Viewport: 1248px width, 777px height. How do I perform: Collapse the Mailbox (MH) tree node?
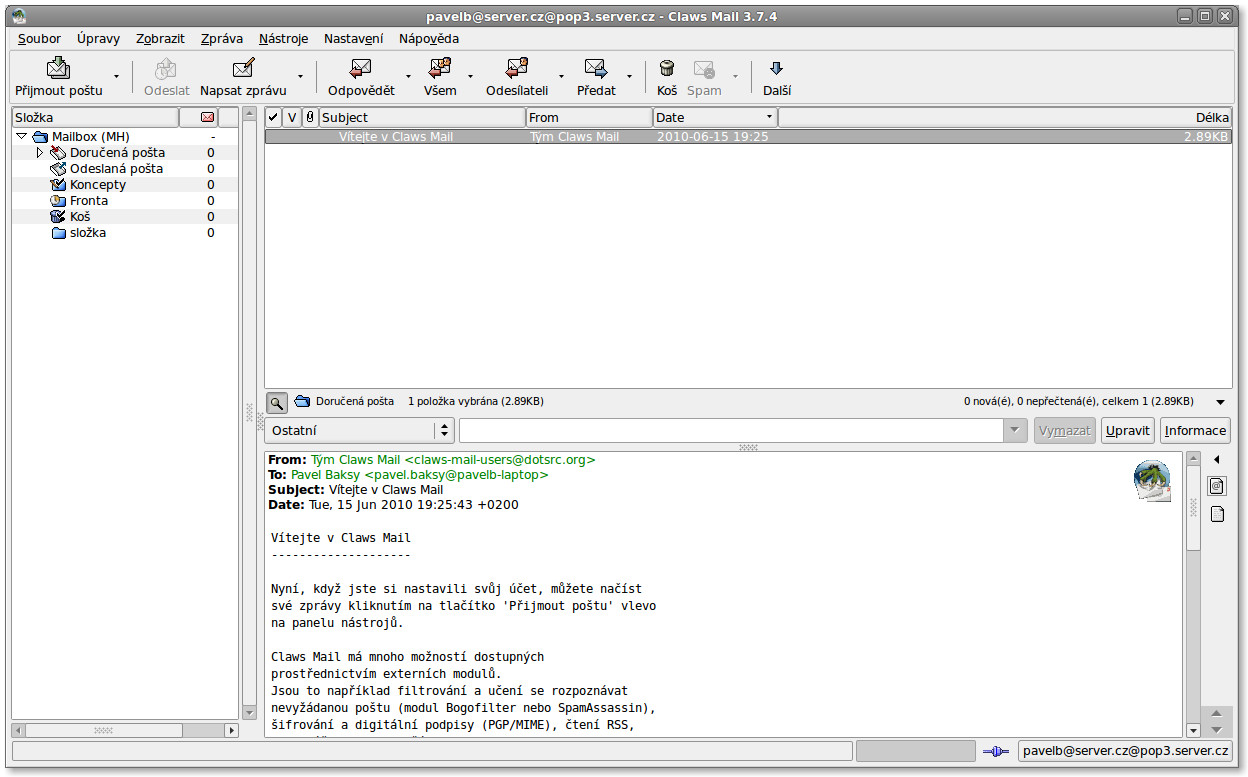pyautogui.click(x=21, y=136)
